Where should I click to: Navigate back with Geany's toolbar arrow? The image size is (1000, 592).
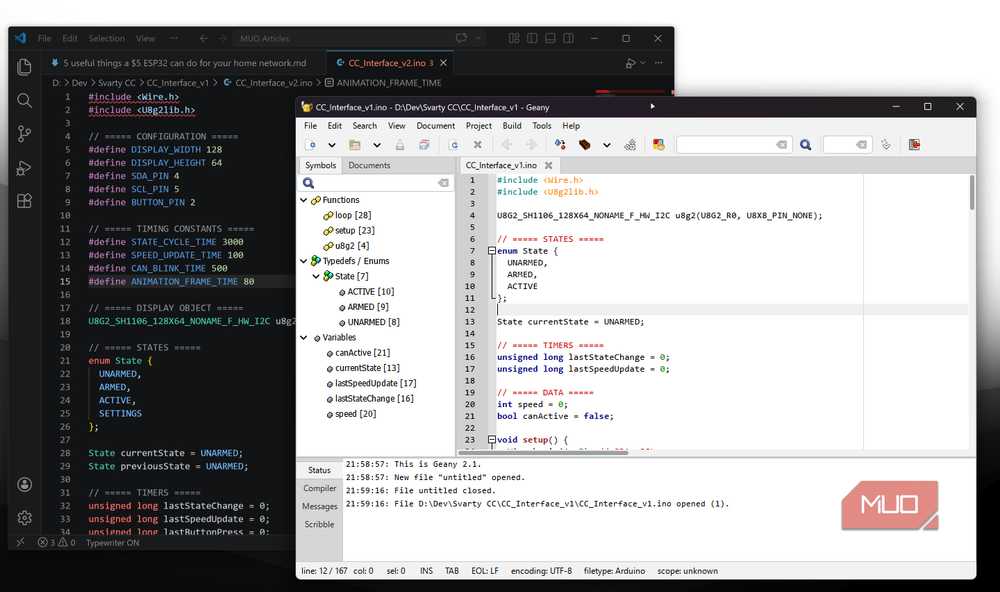click(506, 145)
